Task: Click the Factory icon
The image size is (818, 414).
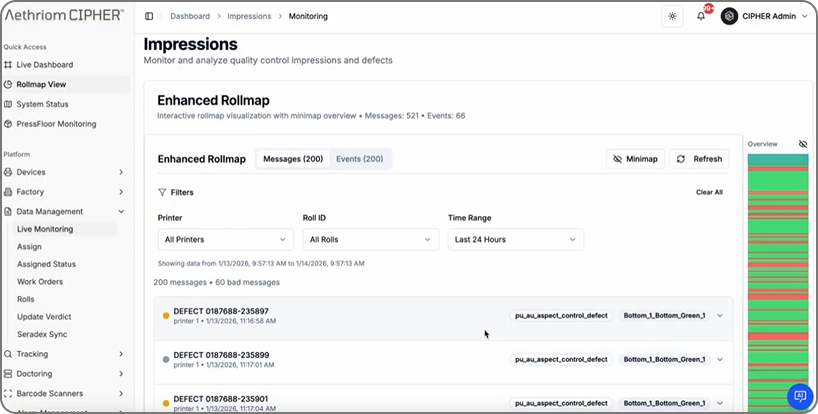Action: coord(8,192)
